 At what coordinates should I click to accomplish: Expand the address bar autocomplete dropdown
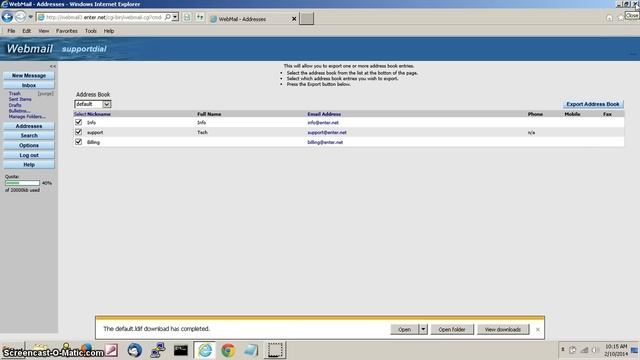175,18
